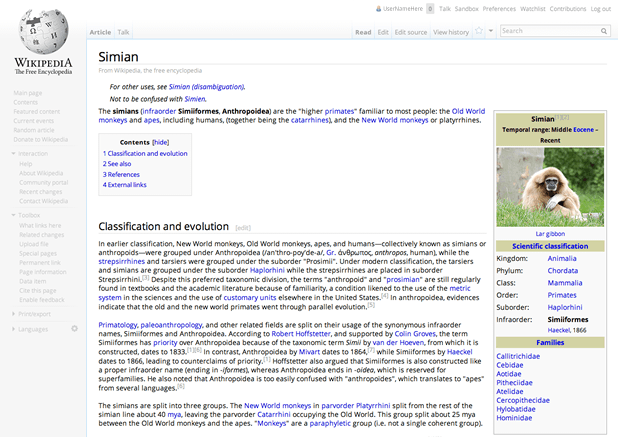
Task: Hide the Contents table
Action: [160, 142]
